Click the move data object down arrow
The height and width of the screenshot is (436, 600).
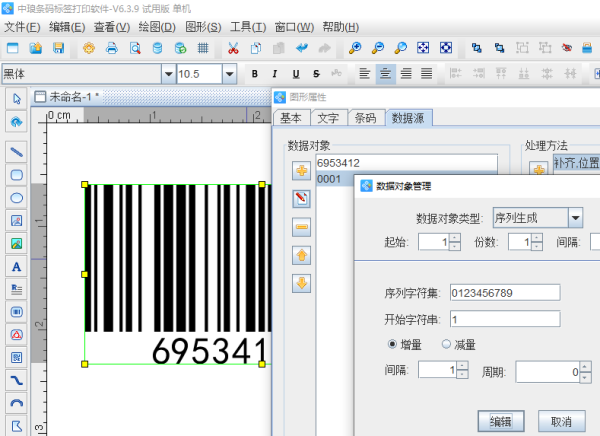(301, 283)
